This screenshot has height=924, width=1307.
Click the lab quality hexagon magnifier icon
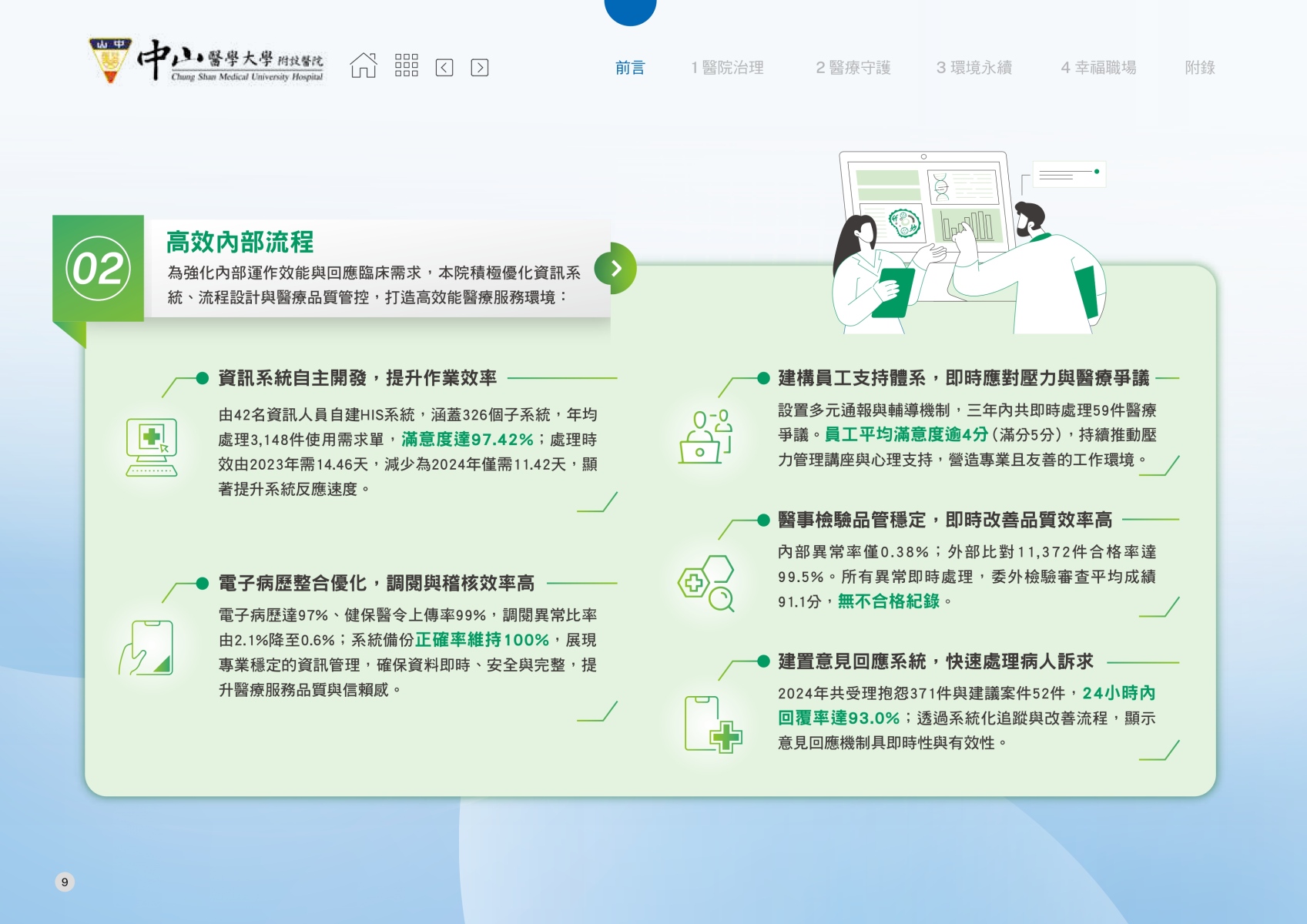point(706,584)
